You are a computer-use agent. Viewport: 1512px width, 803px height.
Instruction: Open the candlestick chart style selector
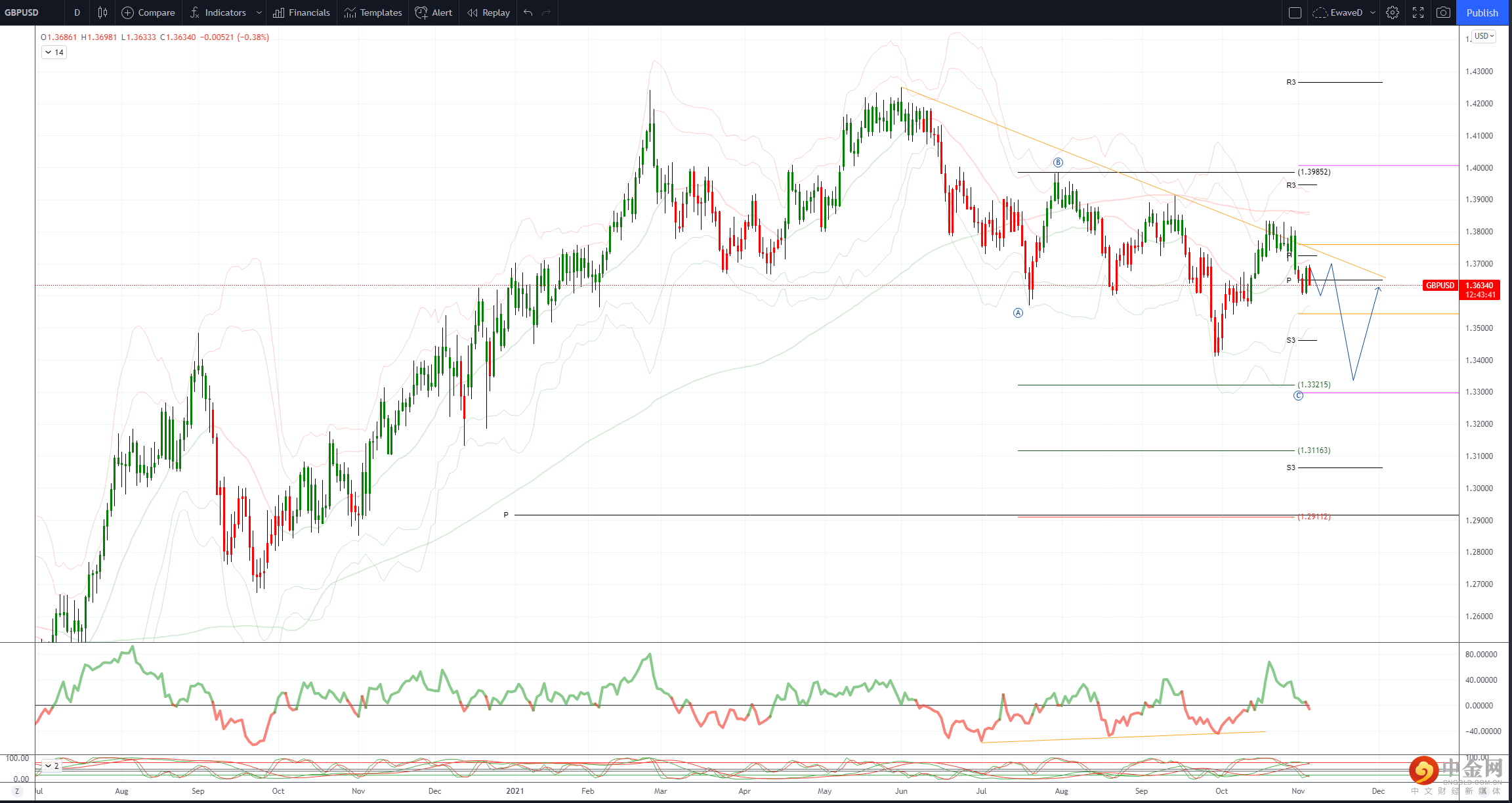[x=102, y=12]
